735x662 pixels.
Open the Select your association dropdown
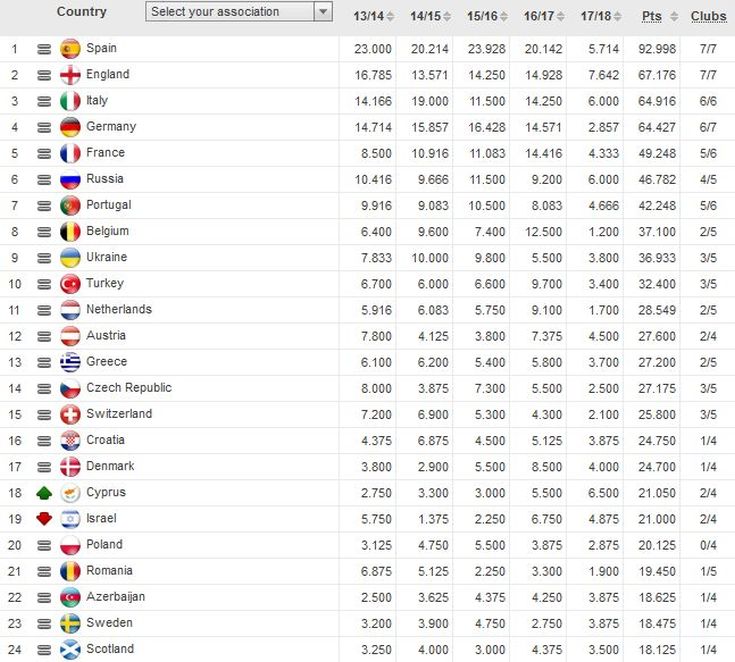(238, 12)
